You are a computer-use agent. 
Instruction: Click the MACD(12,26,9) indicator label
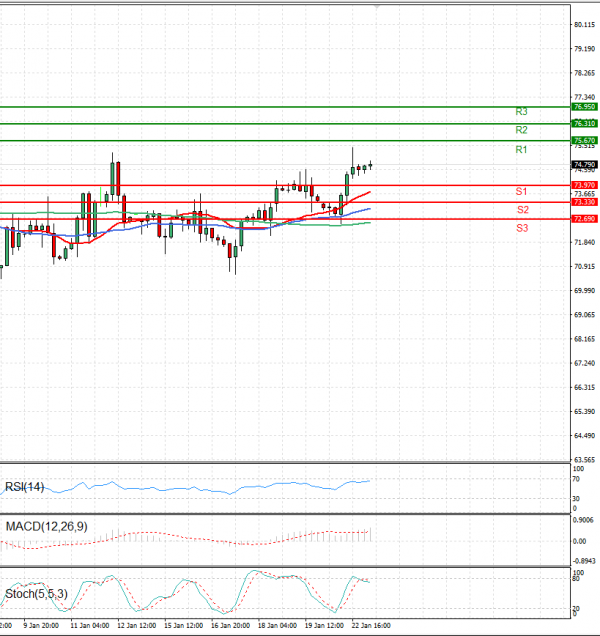[x=46, y=526]
